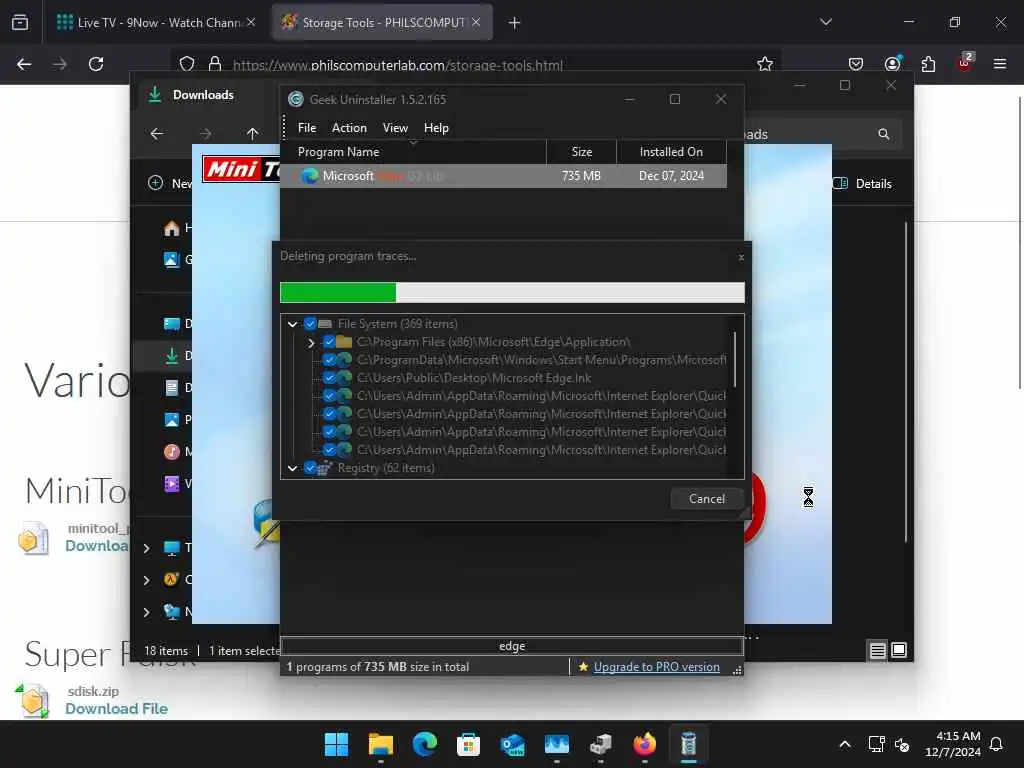
Task: Click the PRO version star icon
Action: pyautogui.click(x=583, y=667)
